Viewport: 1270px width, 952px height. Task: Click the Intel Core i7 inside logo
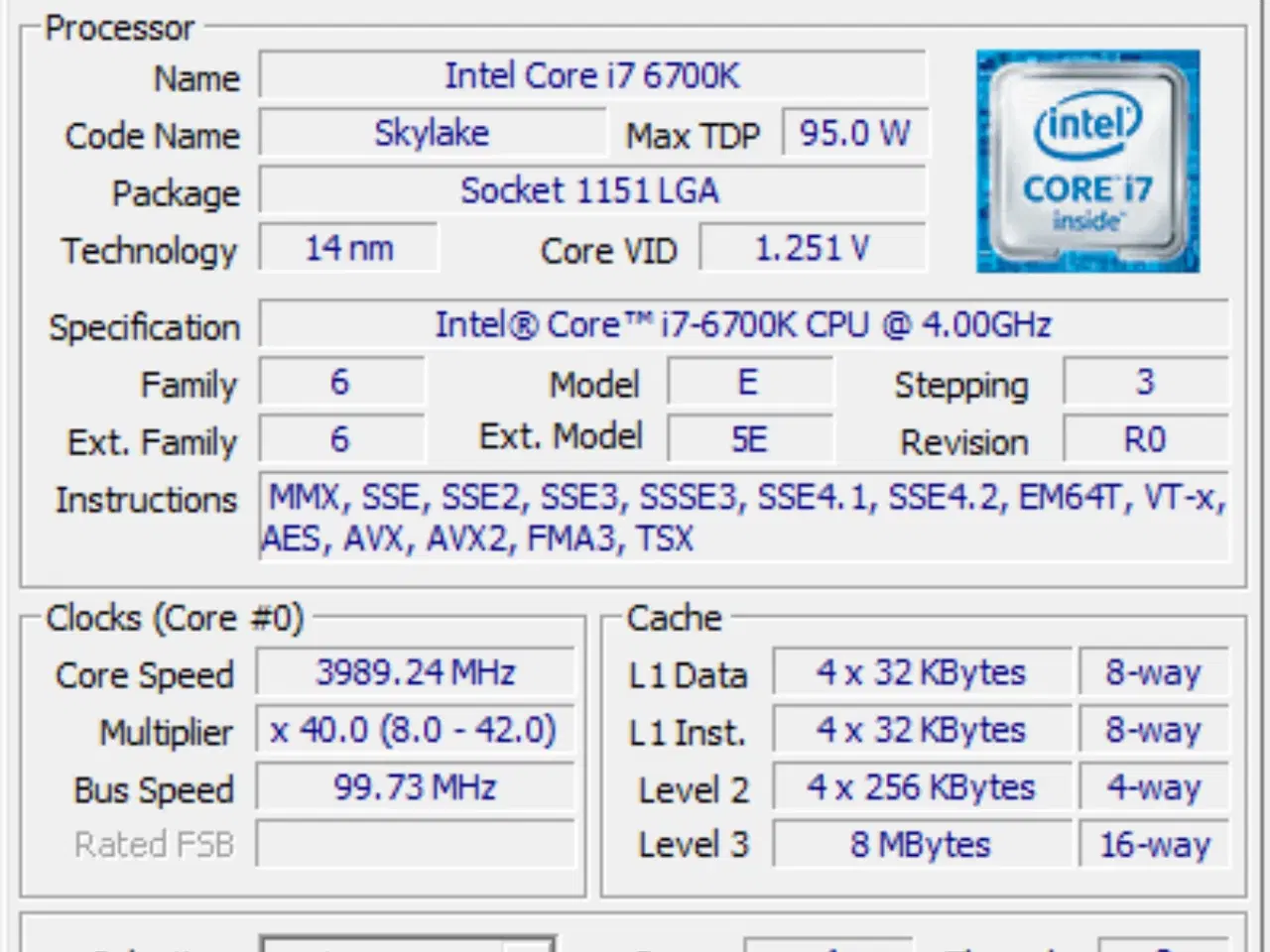coord(1087,162)
